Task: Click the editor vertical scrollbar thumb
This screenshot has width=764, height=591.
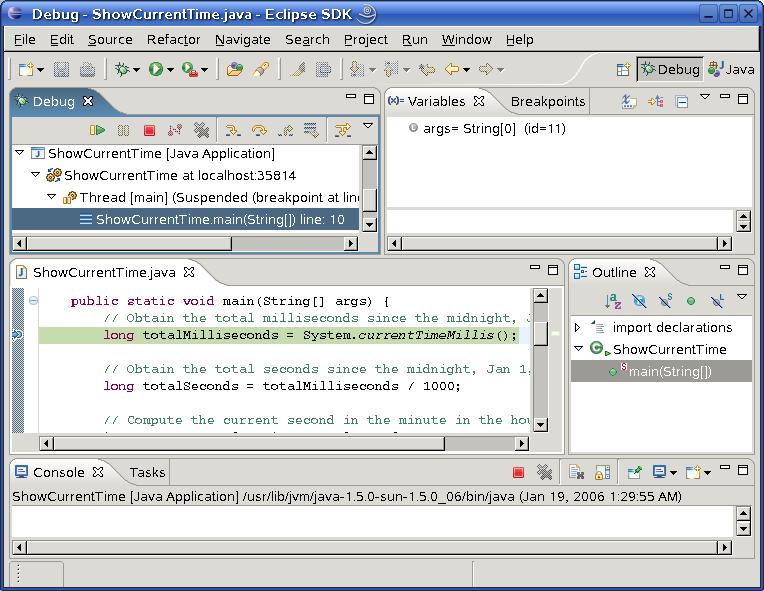Action: [x=540, y=332]
